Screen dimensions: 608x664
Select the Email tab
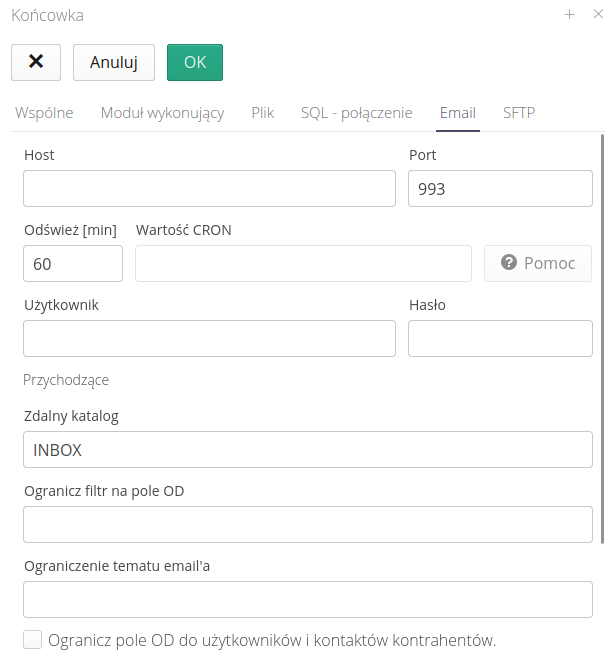coord(458,113)
